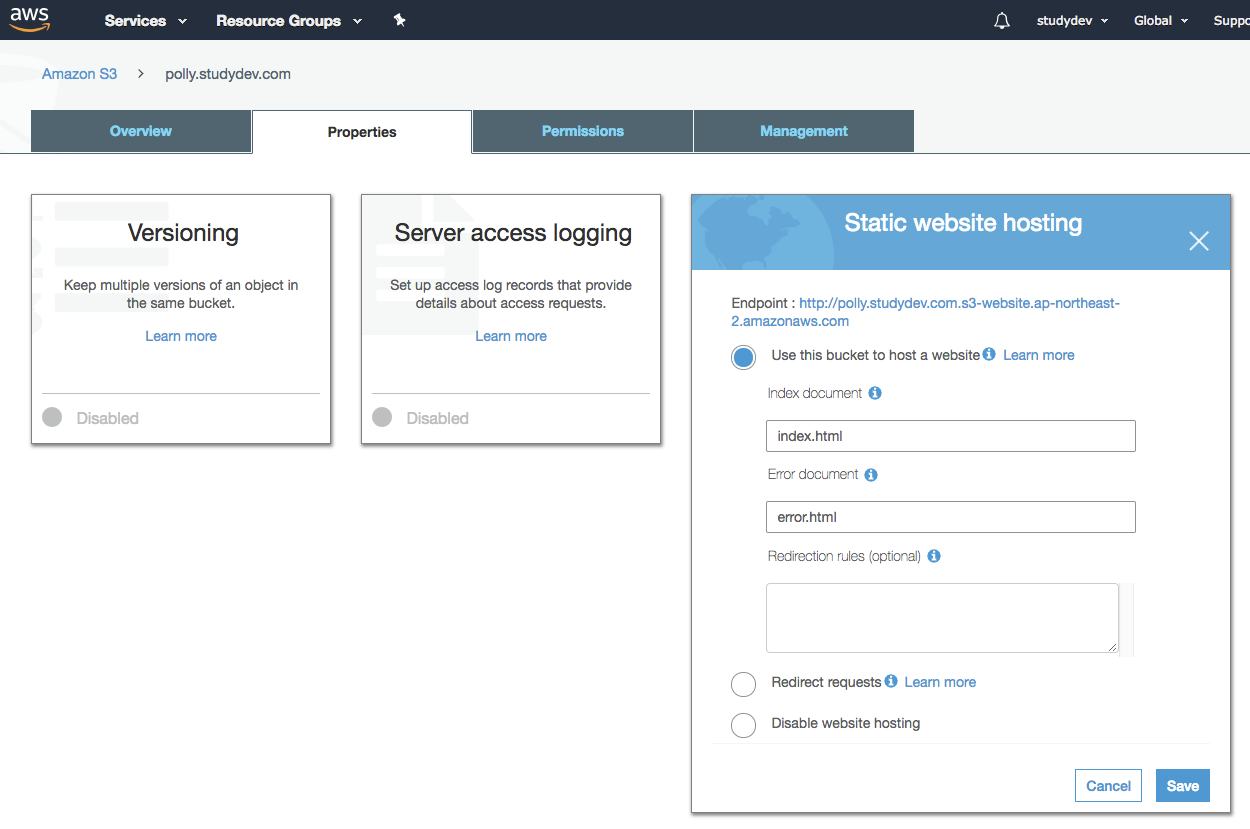Click info icon beside Index document

(x=875, y=393)
